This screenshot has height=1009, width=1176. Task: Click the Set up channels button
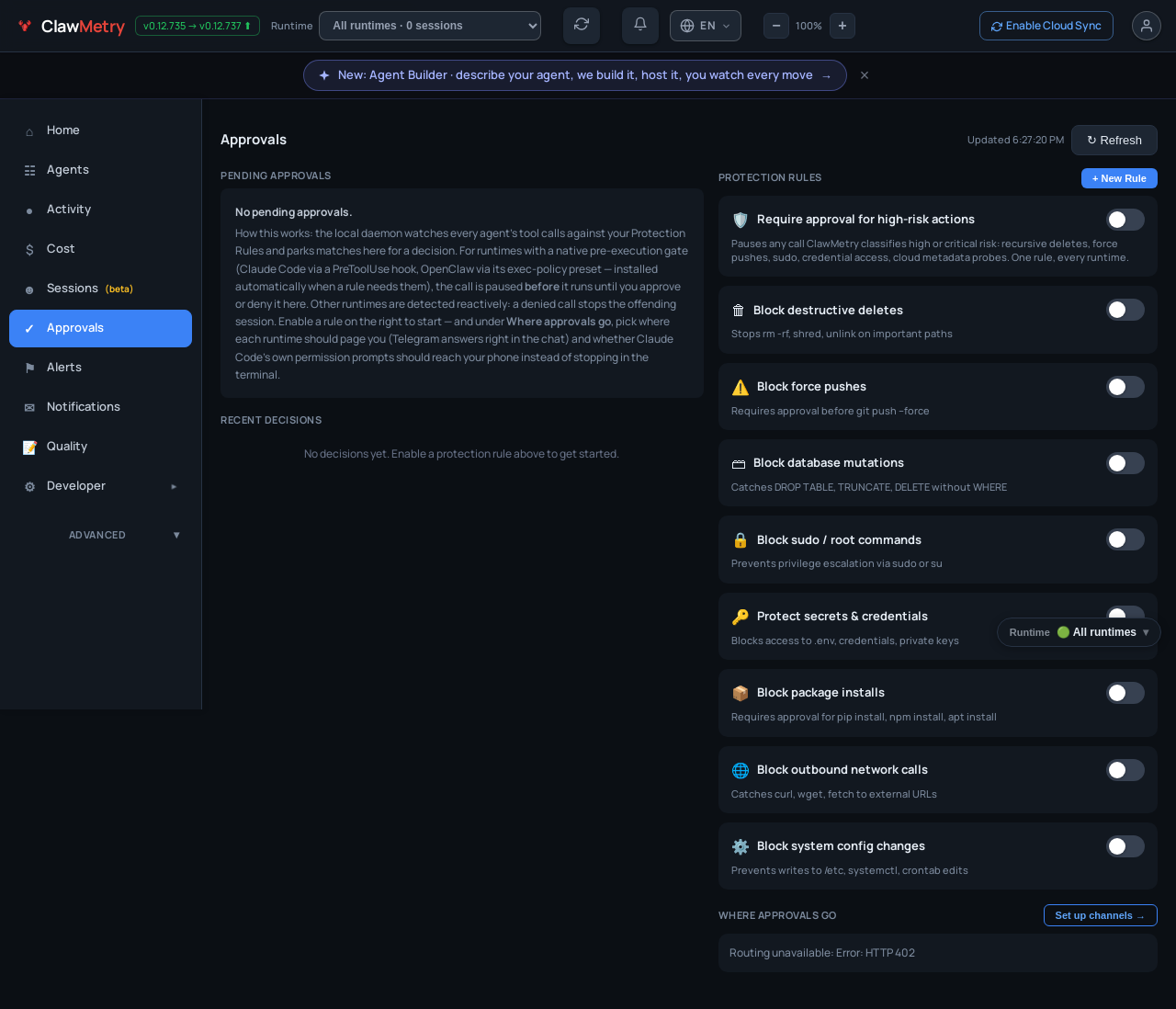(x=1101, y=915)
